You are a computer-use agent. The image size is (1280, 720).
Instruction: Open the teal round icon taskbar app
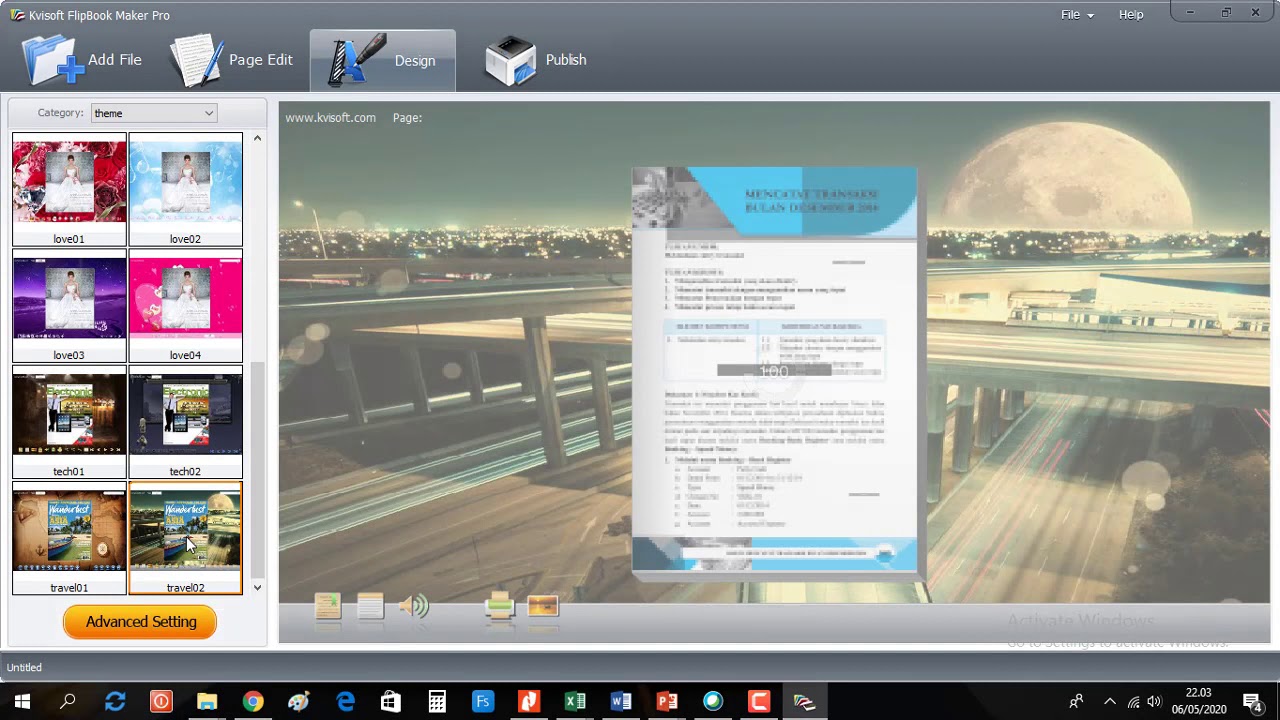[713, 702]
